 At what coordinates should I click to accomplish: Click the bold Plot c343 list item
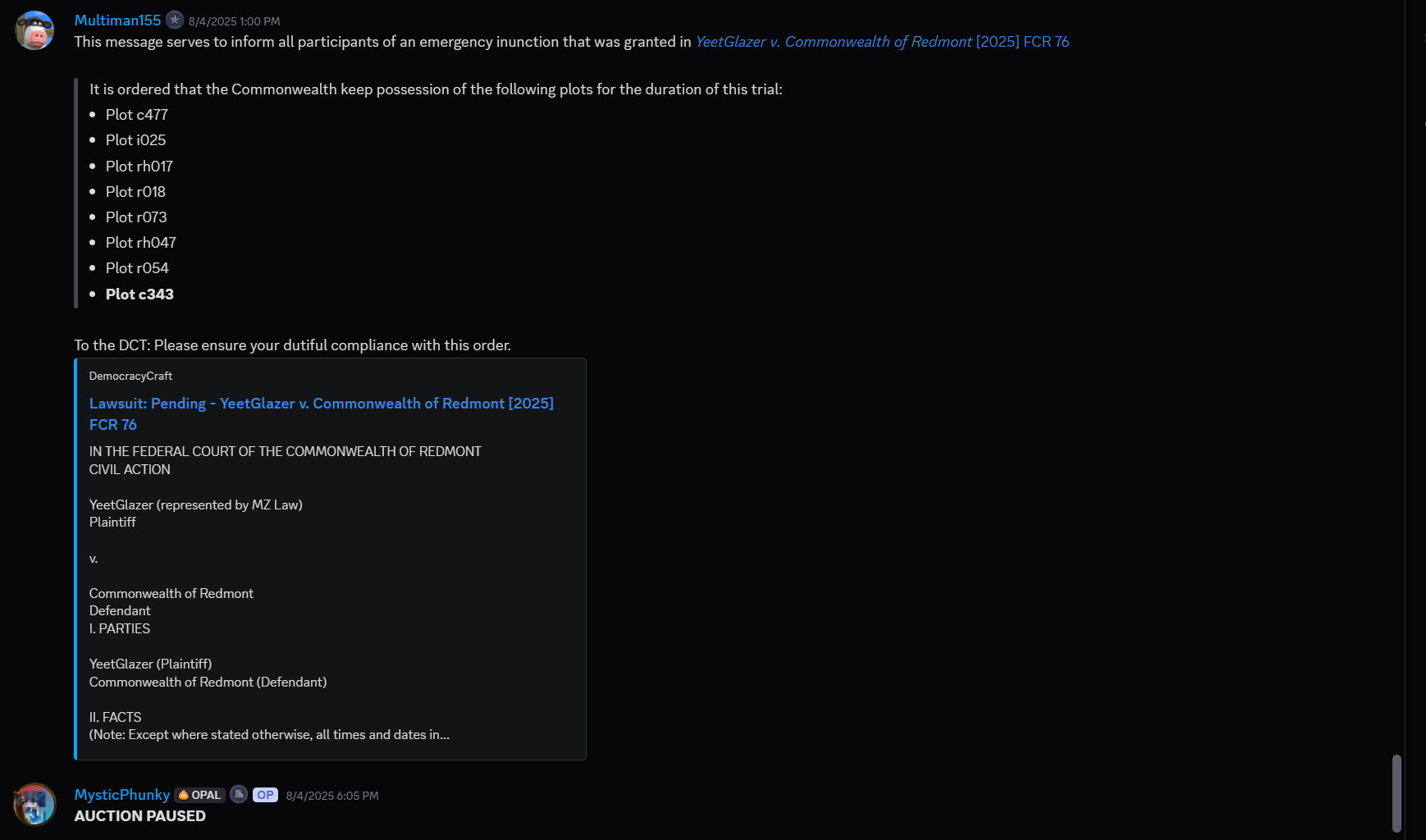[x=139, y=294]
